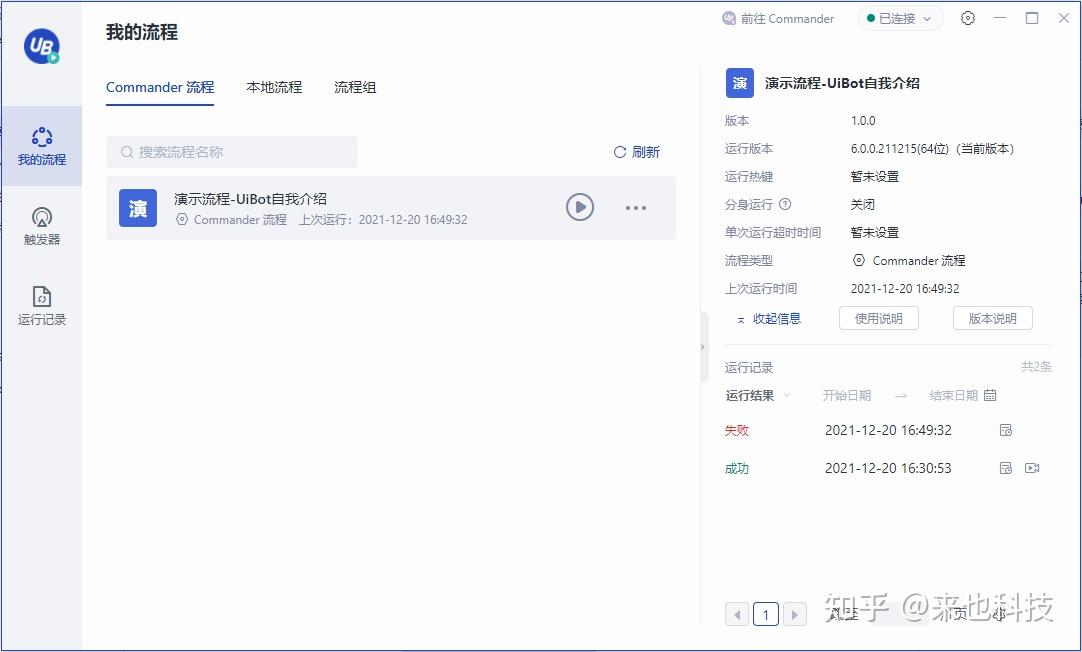Run the 演示流程-UiBot自我介绍 flow
The height and width of the screenshot is (652, 1082).
(580, 207)
